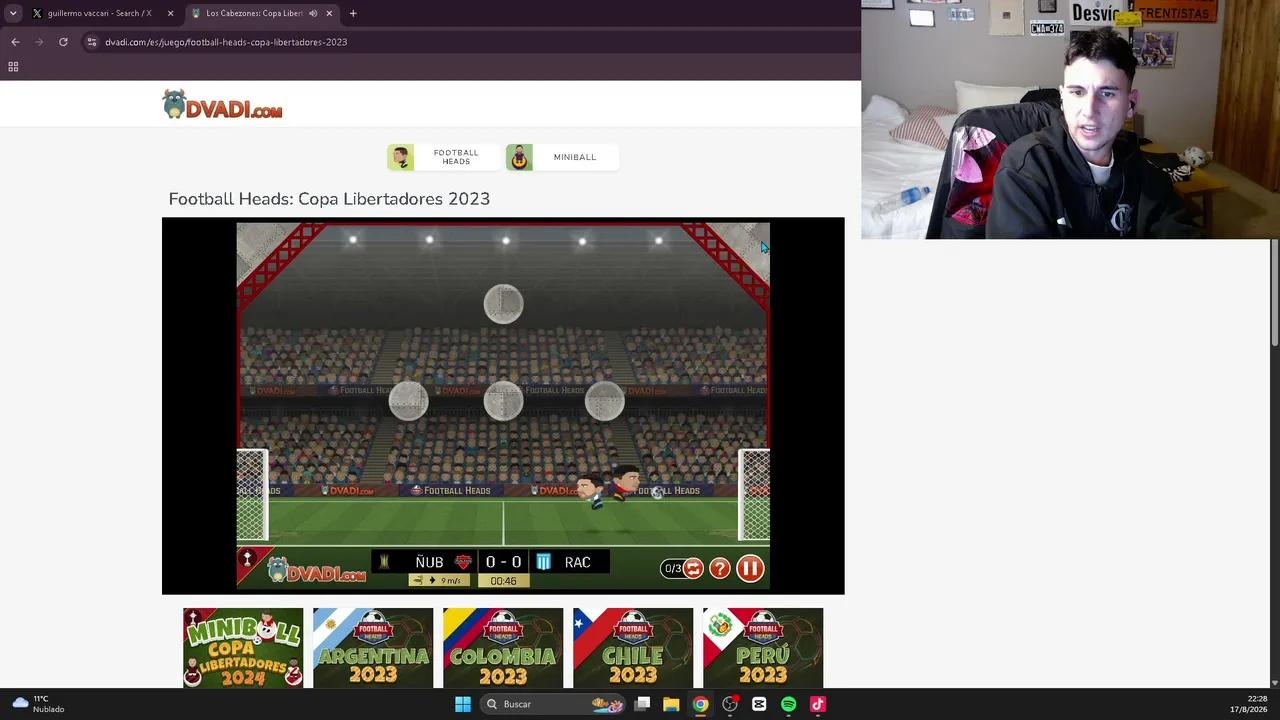The height and width of the screenshot is (720, 1280).
Task: Open Task View on the taskbar
Action: tap(642, 704)
